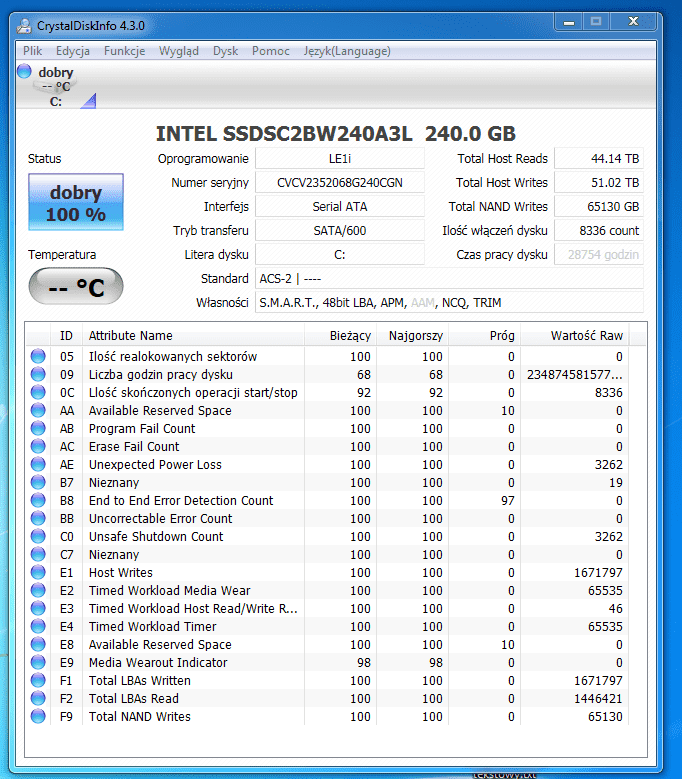
Task: Click status orb for E4 Timed Workload Timer
Action: pyautogui.click(x=38, y=626)
